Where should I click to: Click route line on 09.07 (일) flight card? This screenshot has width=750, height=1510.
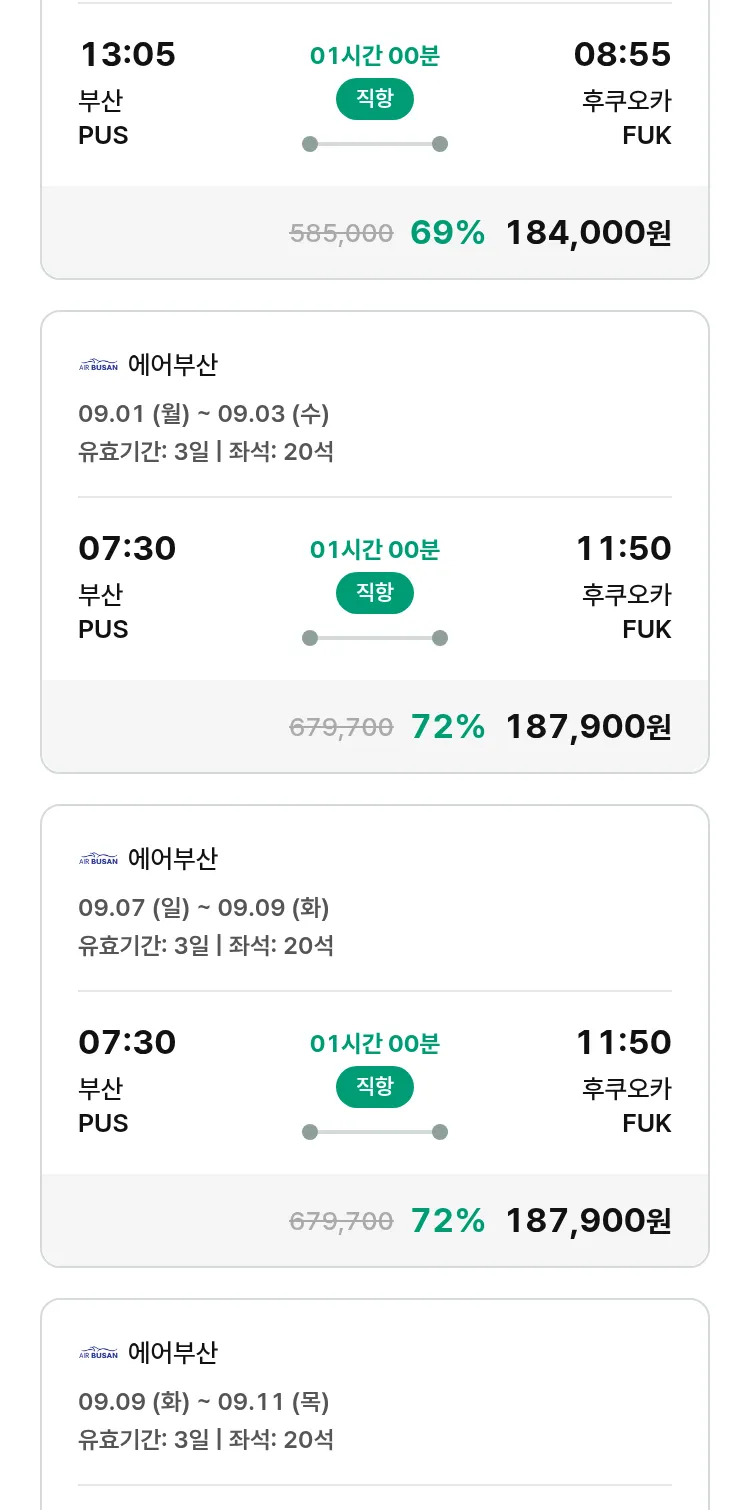(x=374, y=1132)
